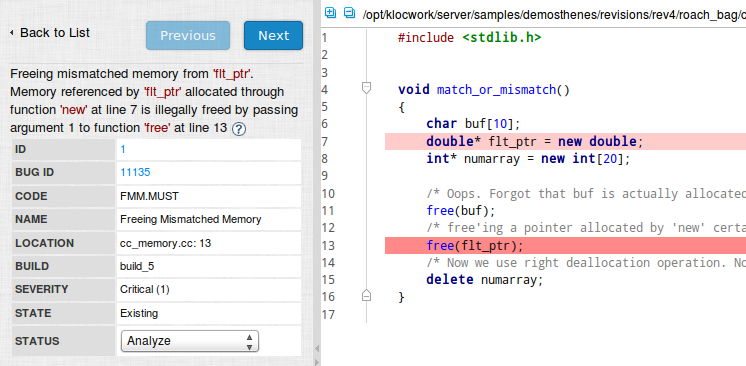Click highlighted line 13 free(flt_ptr)
This screenshot has height=366, width=746.
(x=565, y=246)
